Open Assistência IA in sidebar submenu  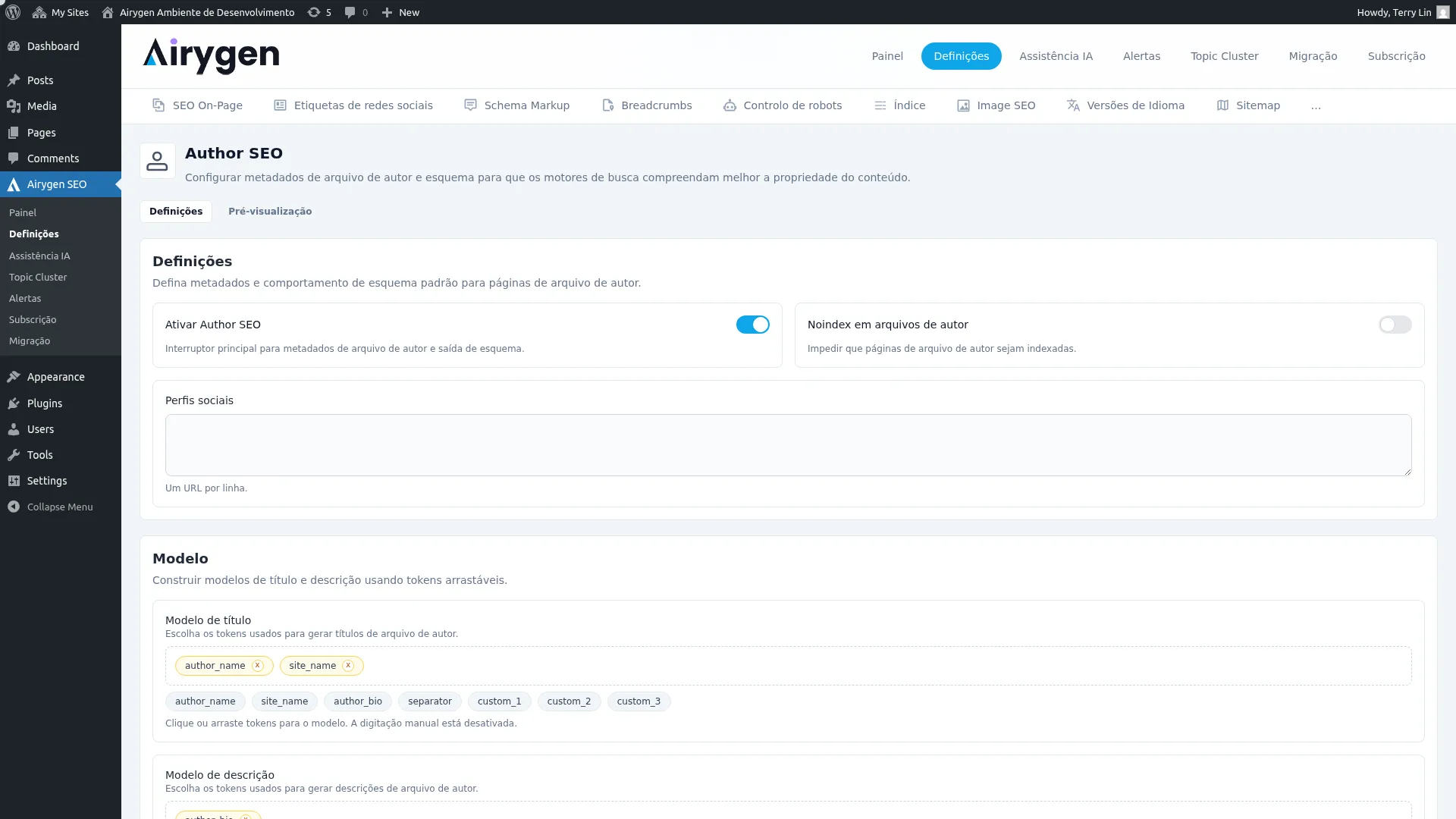click(39, 256)
